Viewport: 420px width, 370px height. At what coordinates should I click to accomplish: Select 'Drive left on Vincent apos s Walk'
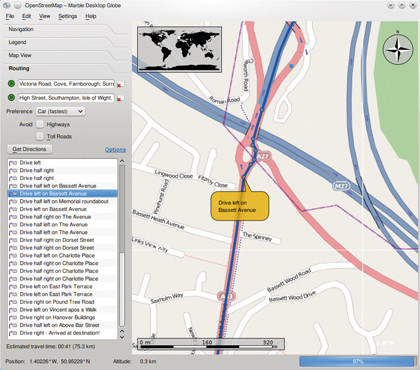(x=63, y=309)
